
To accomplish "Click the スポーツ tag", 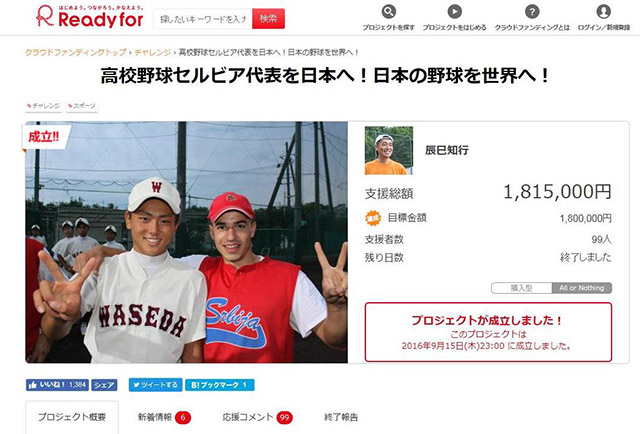I will (x=82, y=106).
